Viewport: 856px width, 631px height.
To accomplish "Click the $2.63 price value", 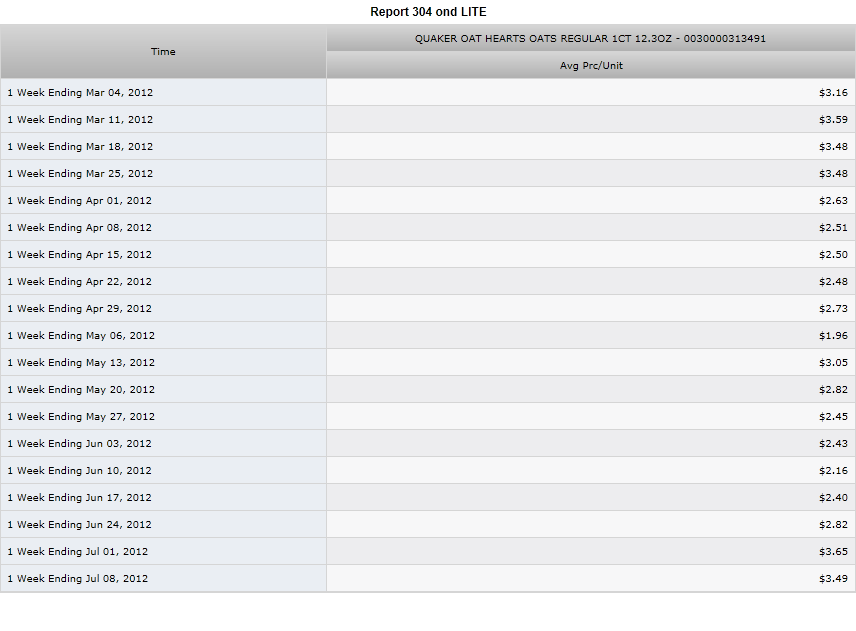I will point(833,200).
